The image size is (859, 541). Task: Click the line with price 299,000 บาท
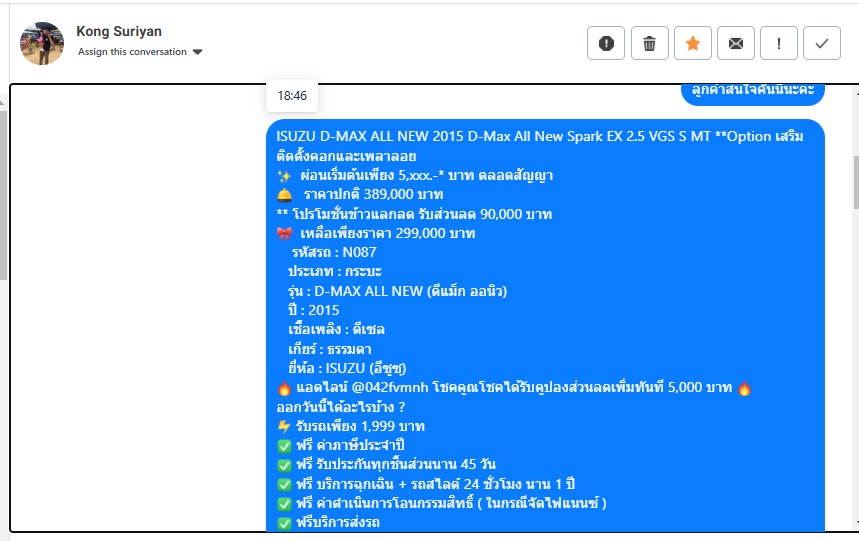(376, 233)
